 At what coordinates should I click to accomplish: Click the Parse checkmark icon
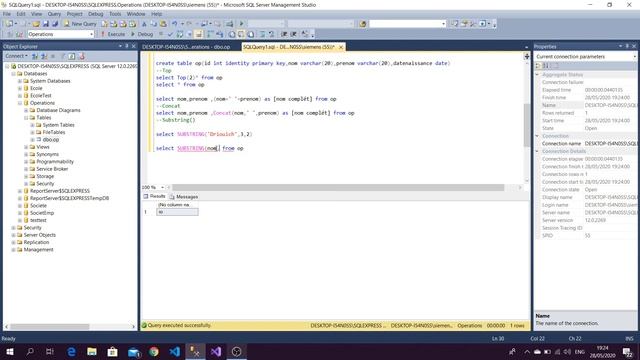[170, 34]
